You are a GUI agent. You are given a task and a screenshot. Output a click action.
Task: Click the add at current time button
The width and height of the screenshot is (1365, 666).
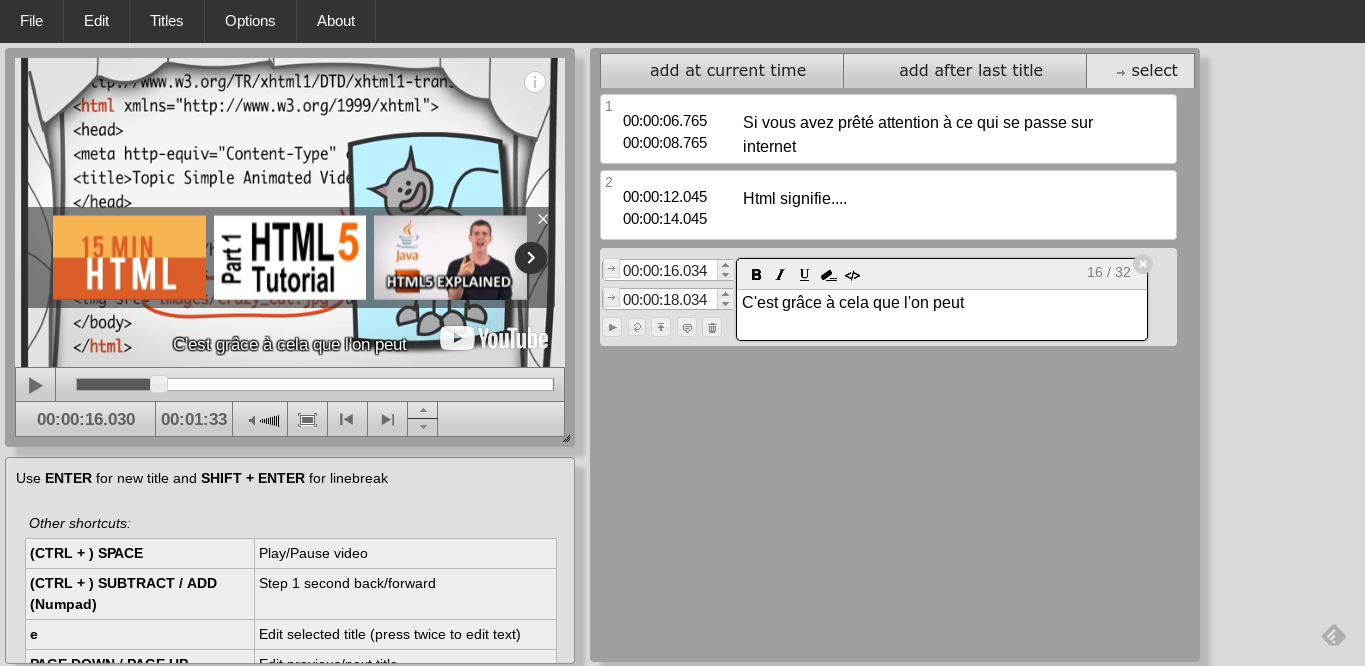click(722, 70)
